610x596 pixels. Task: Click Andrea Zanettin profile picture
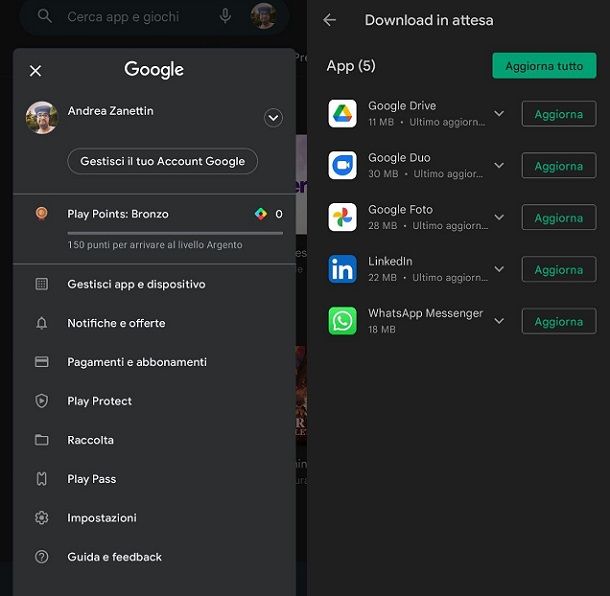(x=42, y=117)
